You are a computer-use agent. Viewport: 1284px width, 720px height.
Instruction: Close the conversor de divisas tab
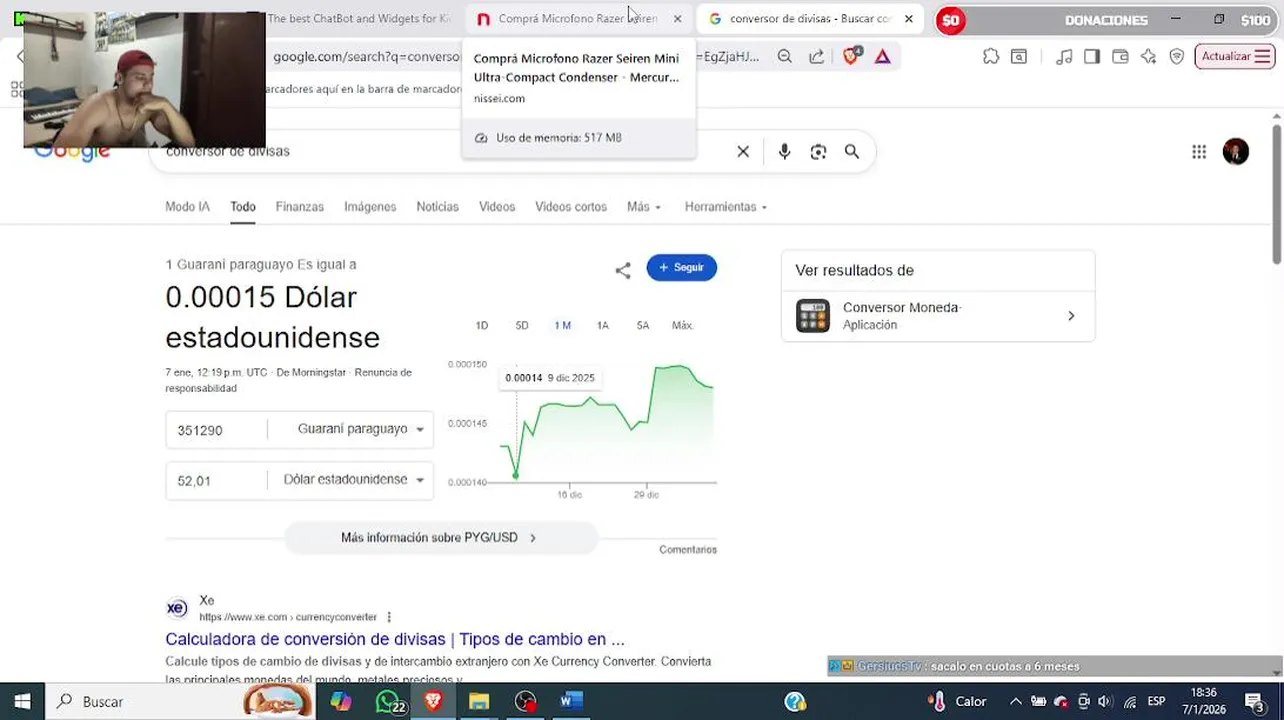(908, 19)
